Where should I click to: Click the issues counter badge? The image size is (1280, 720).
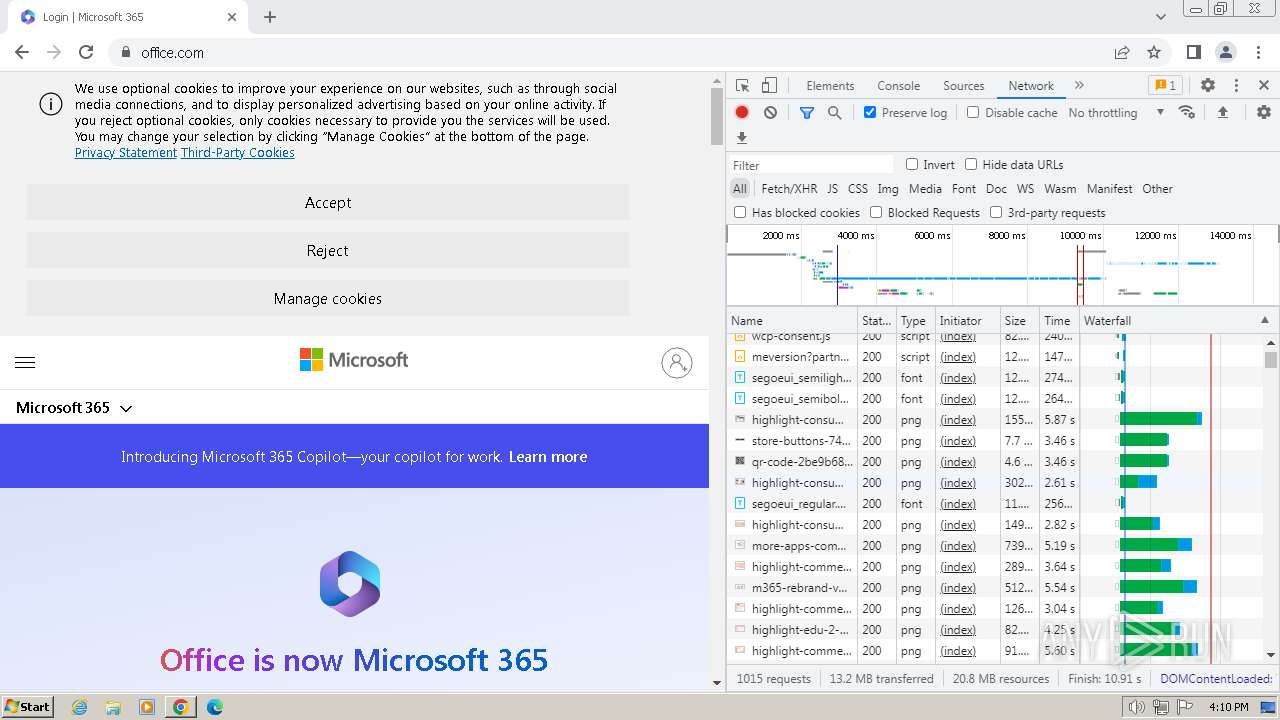click(1164, 86)
